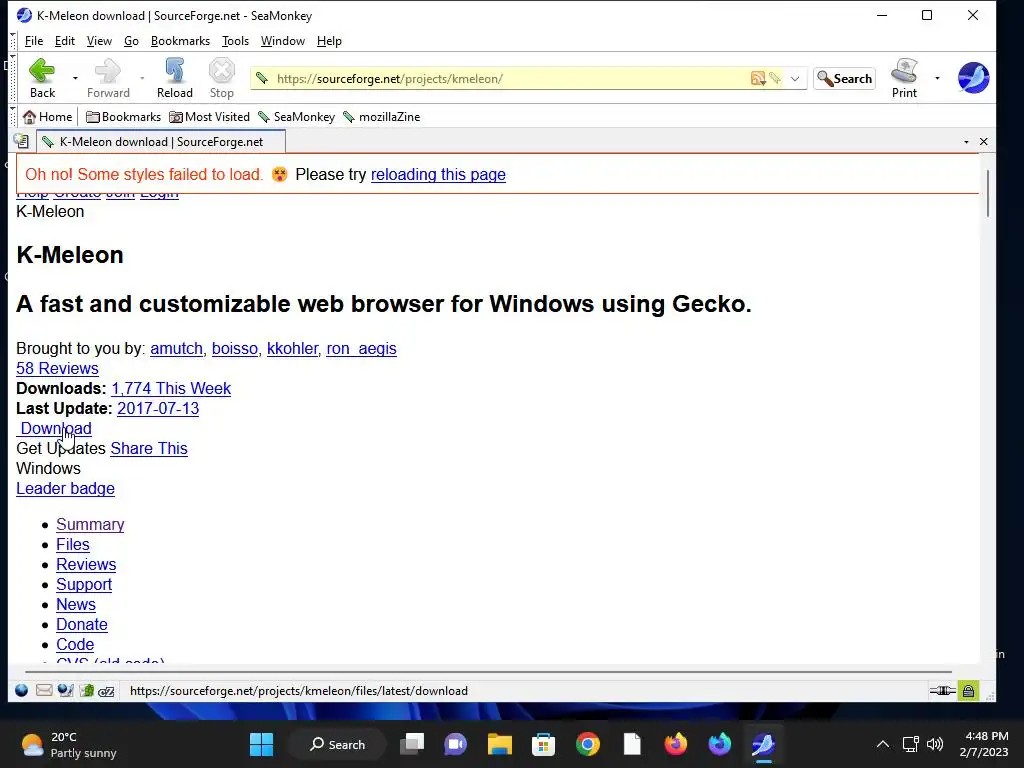This screenshot has width=1024, height=768.
Task: Open the Bookmarks folder in toolbar
Action: (123, 117)
